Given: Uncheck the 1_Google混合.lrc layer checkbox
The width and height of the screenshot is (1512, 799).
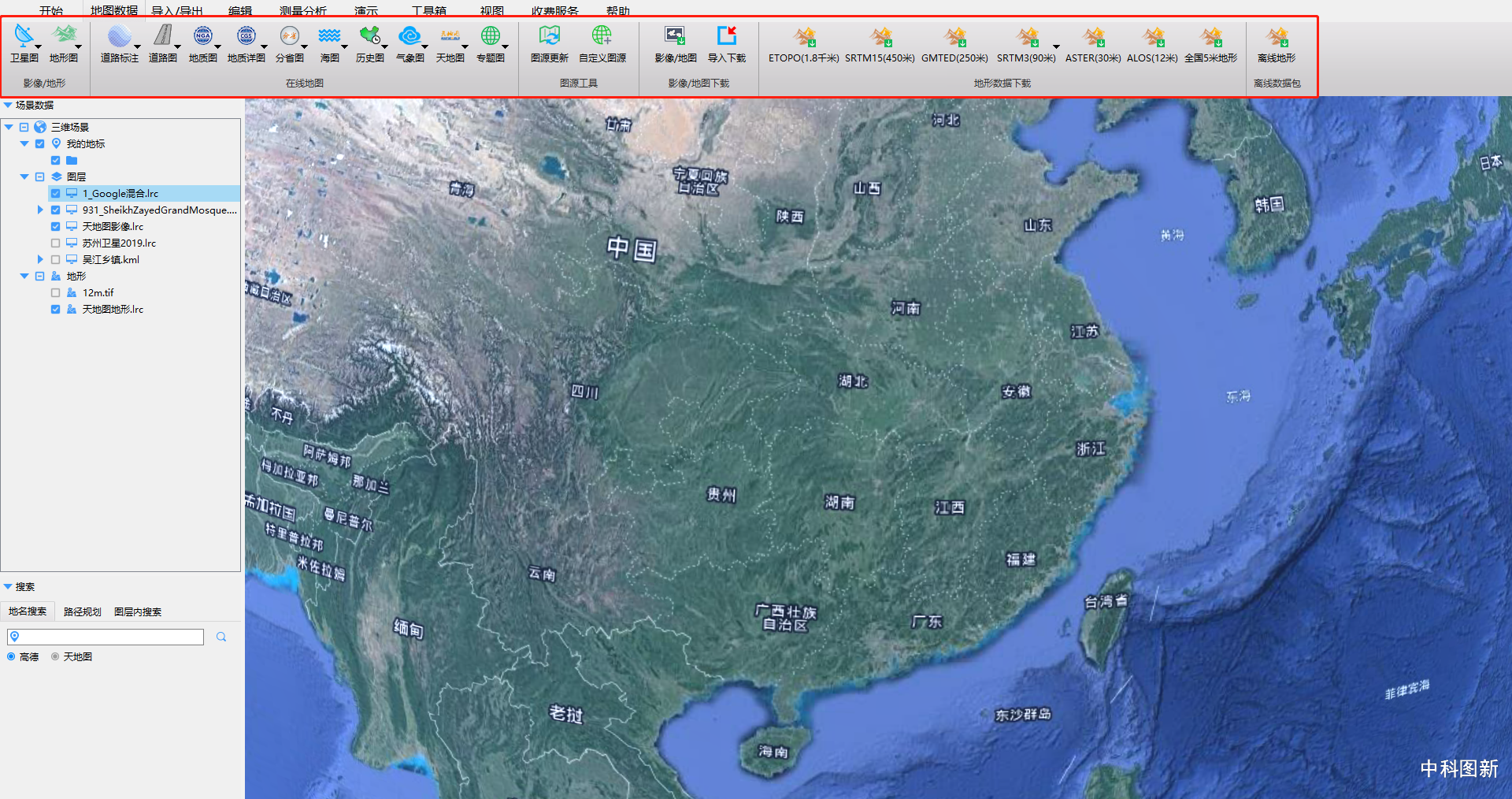Looking at the screenshot, I should pyautogui.click(x=55, y=193).
